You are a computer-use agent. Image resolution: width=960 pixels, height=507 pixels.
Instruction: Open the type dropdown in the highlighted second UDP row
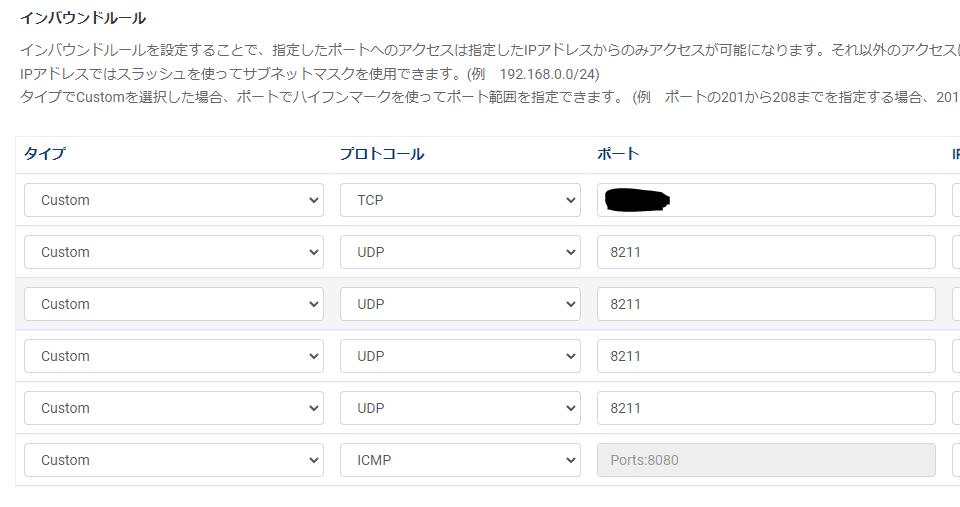click(x=174, y=304)
